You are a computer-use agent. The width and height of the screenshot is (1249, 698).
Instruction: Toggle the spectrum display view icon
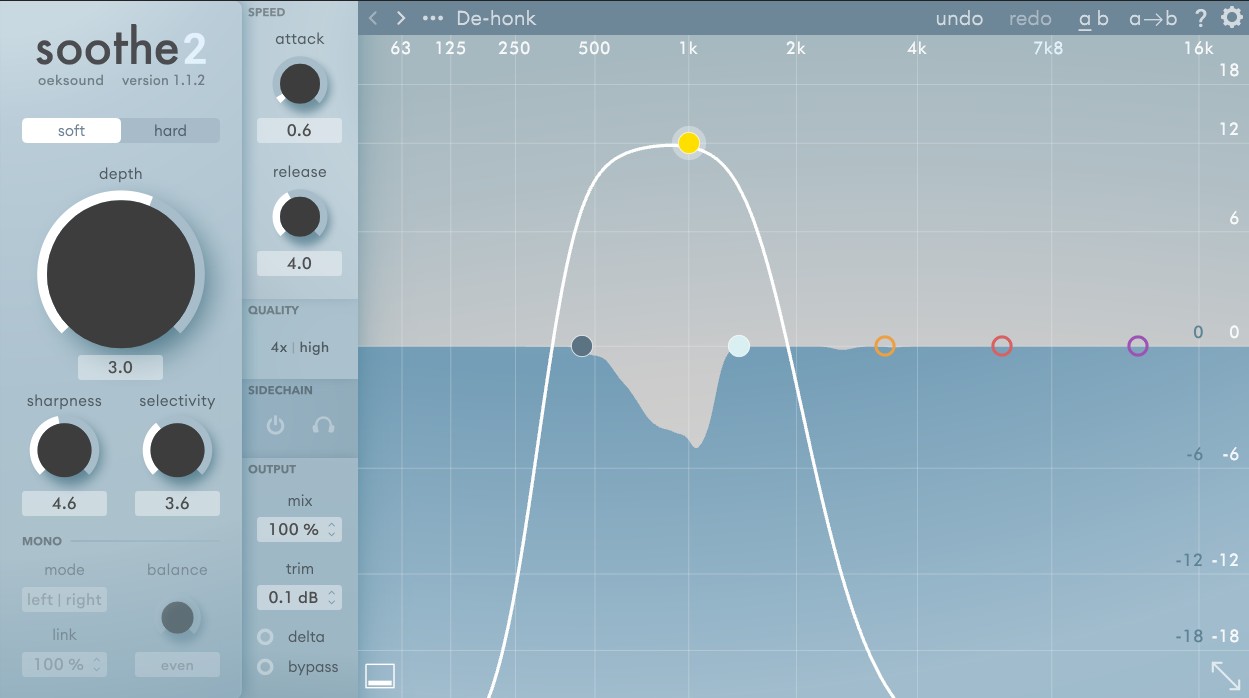[380, 675]
